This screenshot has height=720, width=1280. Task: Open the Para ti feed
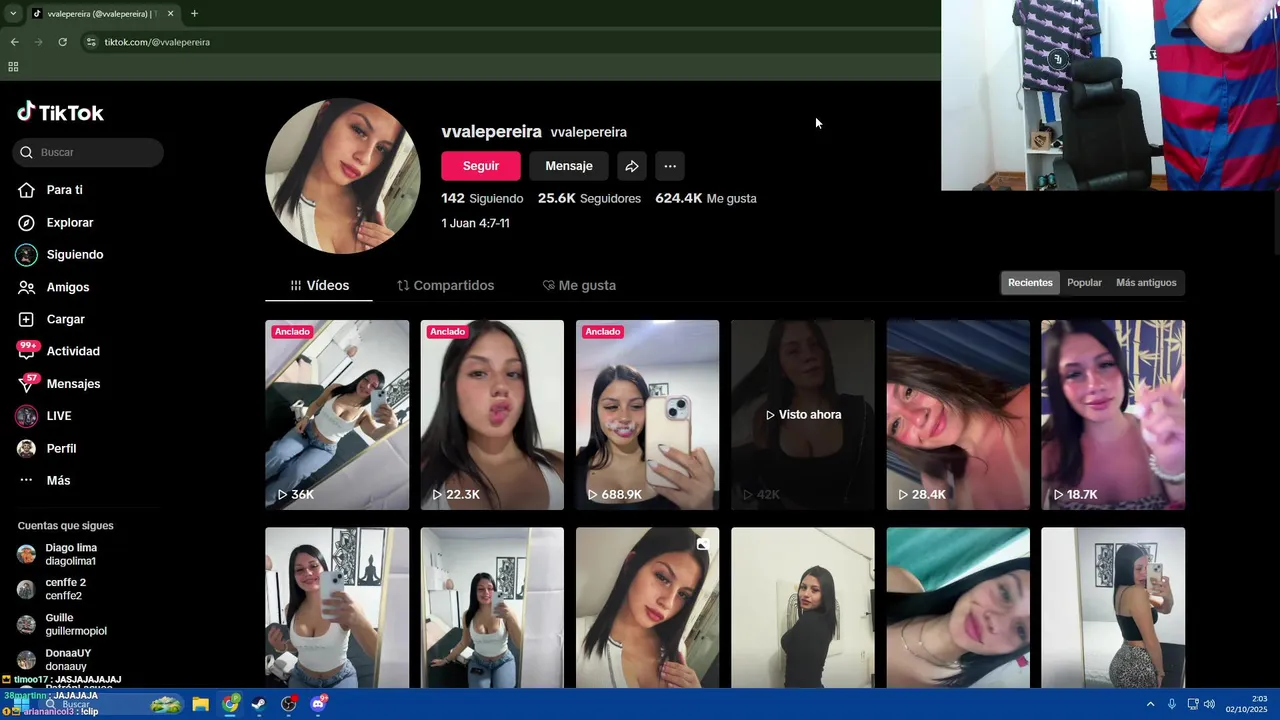coord(50,190)
